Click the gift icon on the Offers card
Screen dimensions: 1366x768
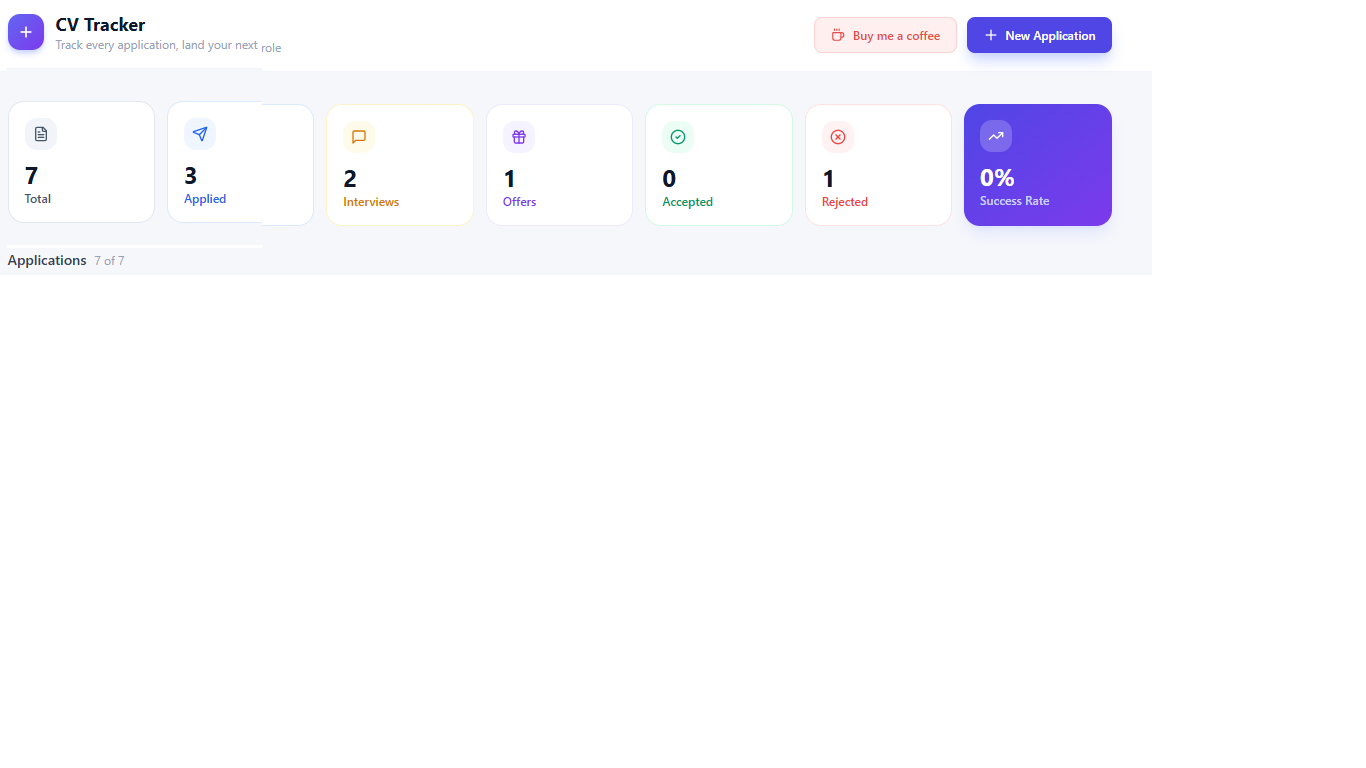tap(519, 137)
